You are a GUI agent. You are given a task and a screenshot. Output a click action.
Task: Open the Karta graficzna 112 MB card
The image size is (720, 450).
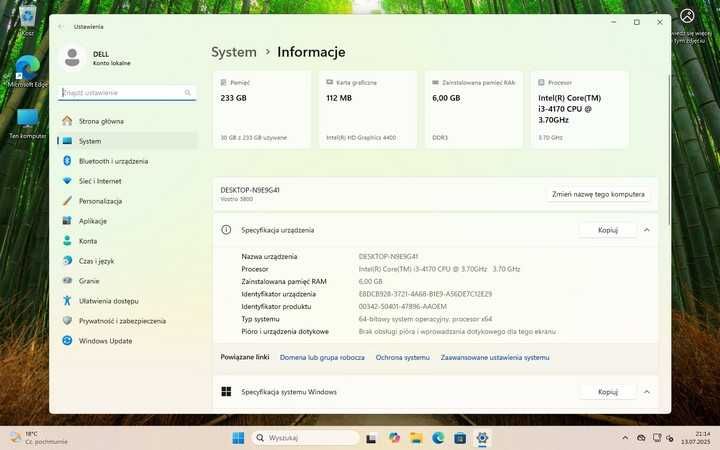(368, 109)
